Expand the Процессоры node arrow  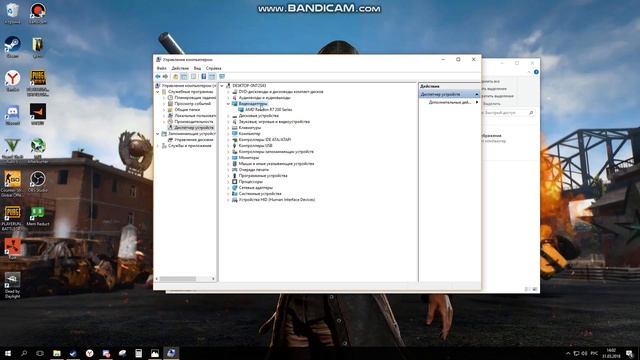click(228, 182)
